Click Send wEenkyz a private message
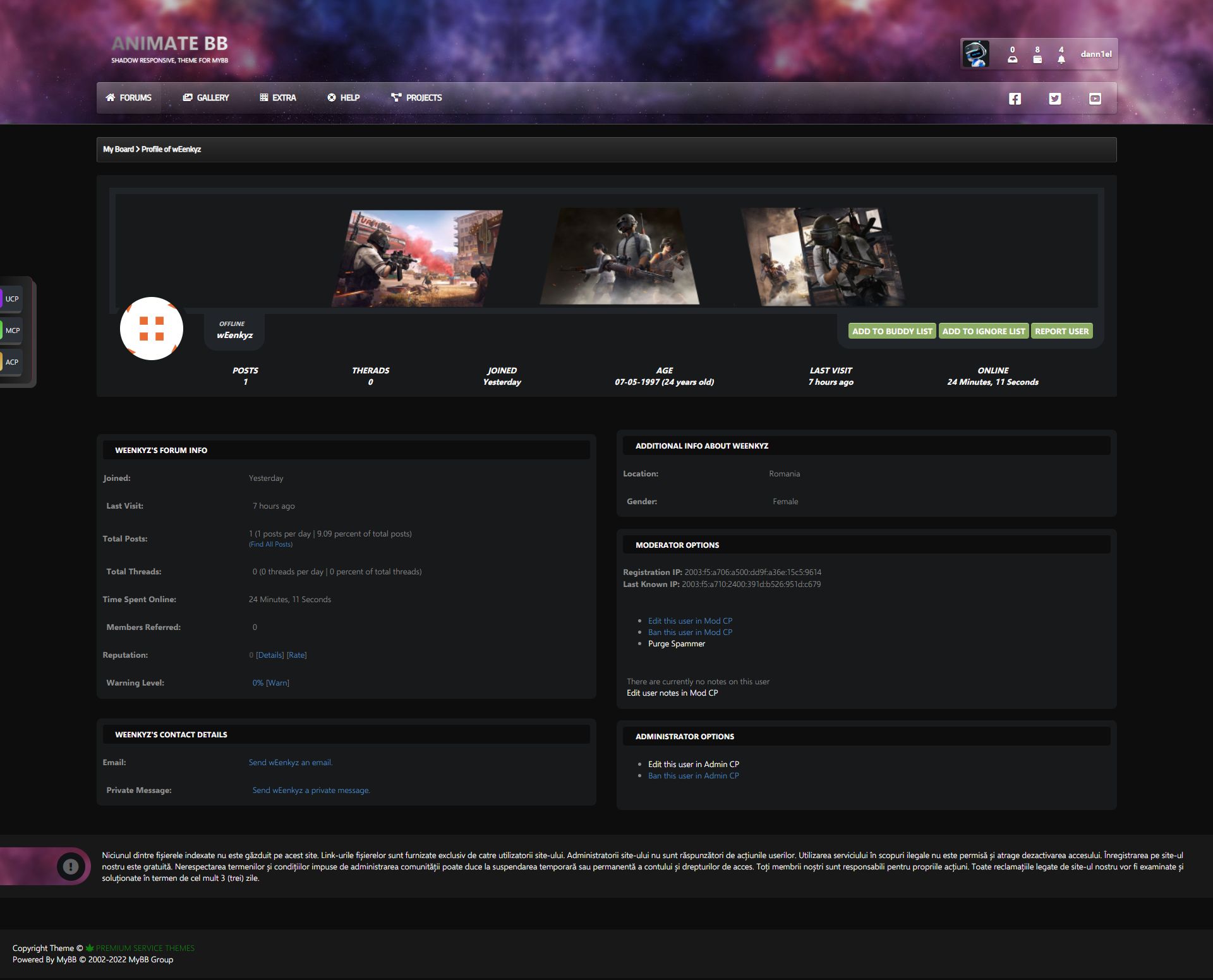The height and width of the screenshot is (980, 1213). point(311,790)
